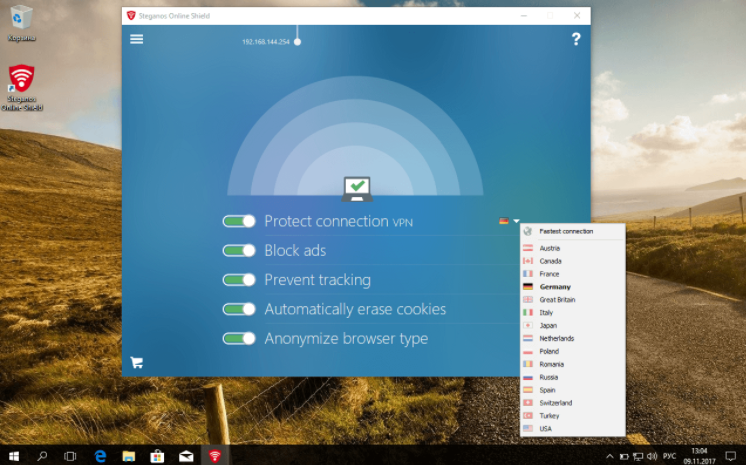Open Recycle Bin on the desktop
746x465 pixels.
[x=21, y=22]
